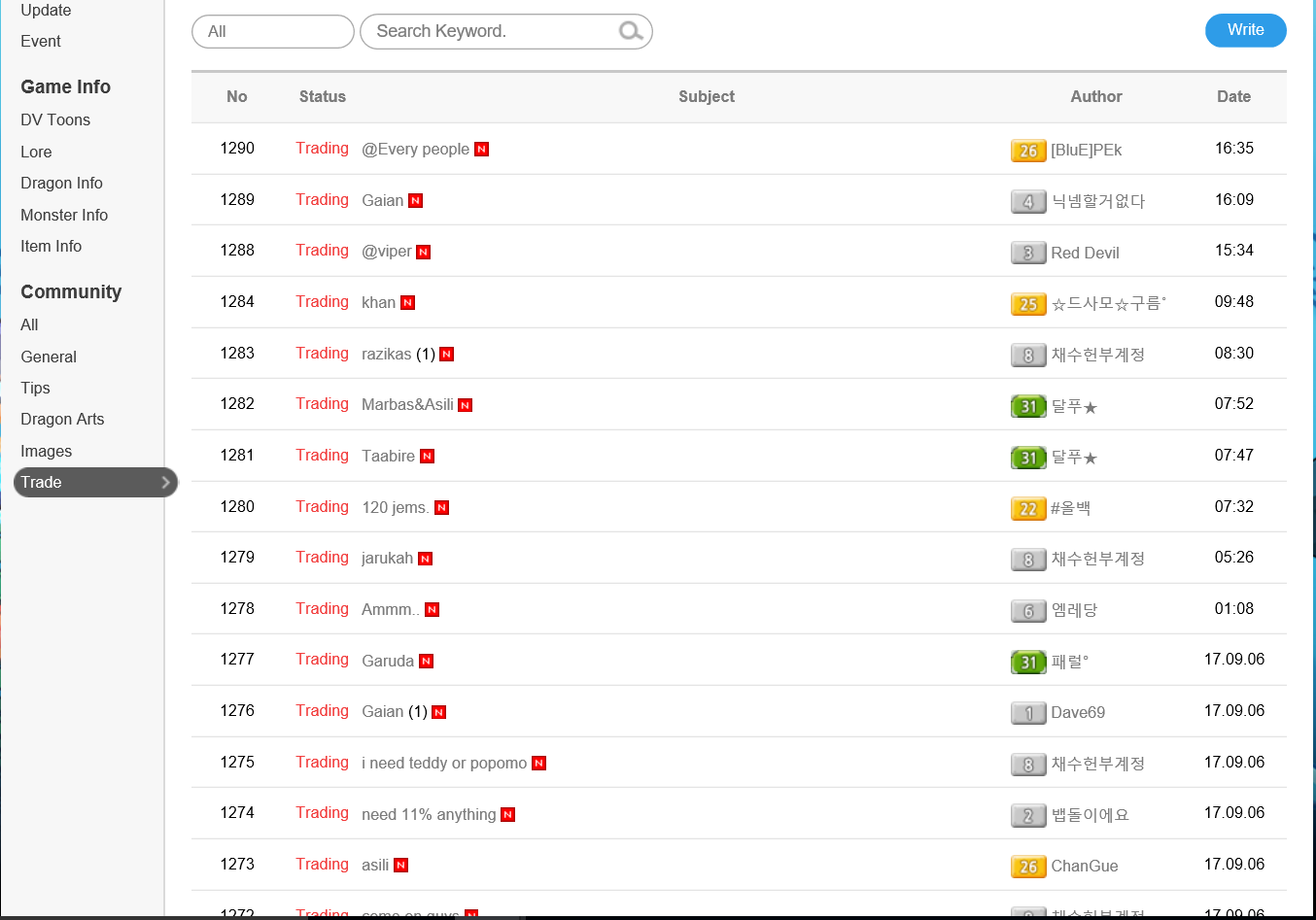
Task: Click new-post N icon beside Taabire
Action: 428,457
